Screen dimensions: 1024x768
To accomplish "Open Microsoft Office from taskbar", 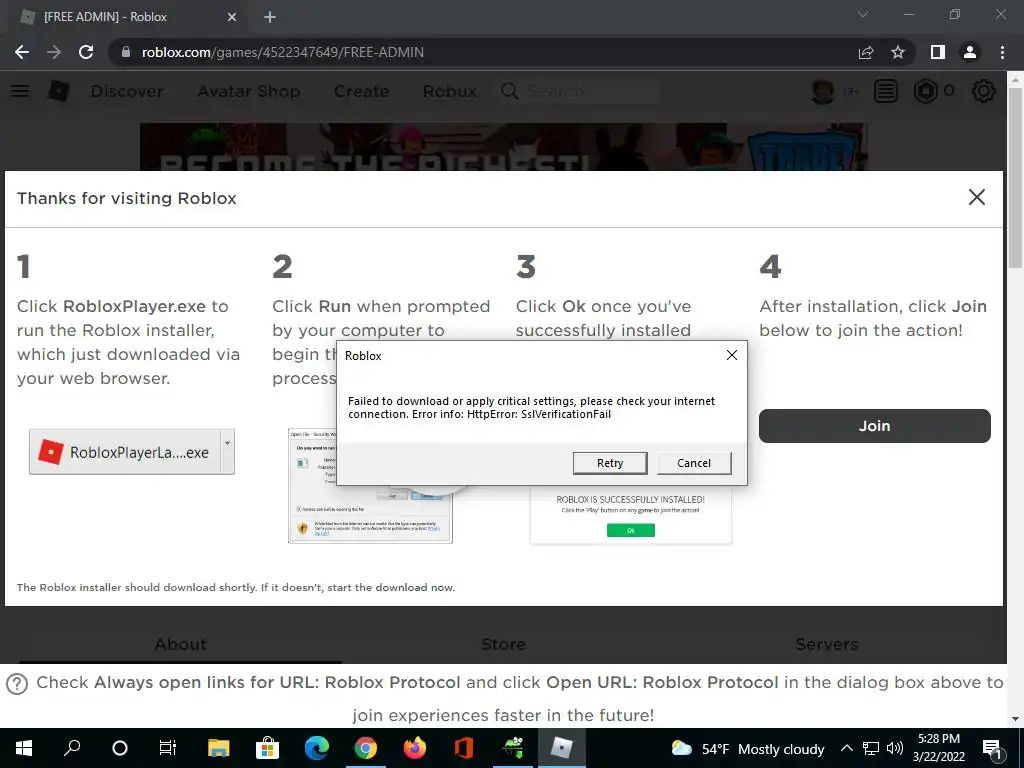I will coord(464,748).
